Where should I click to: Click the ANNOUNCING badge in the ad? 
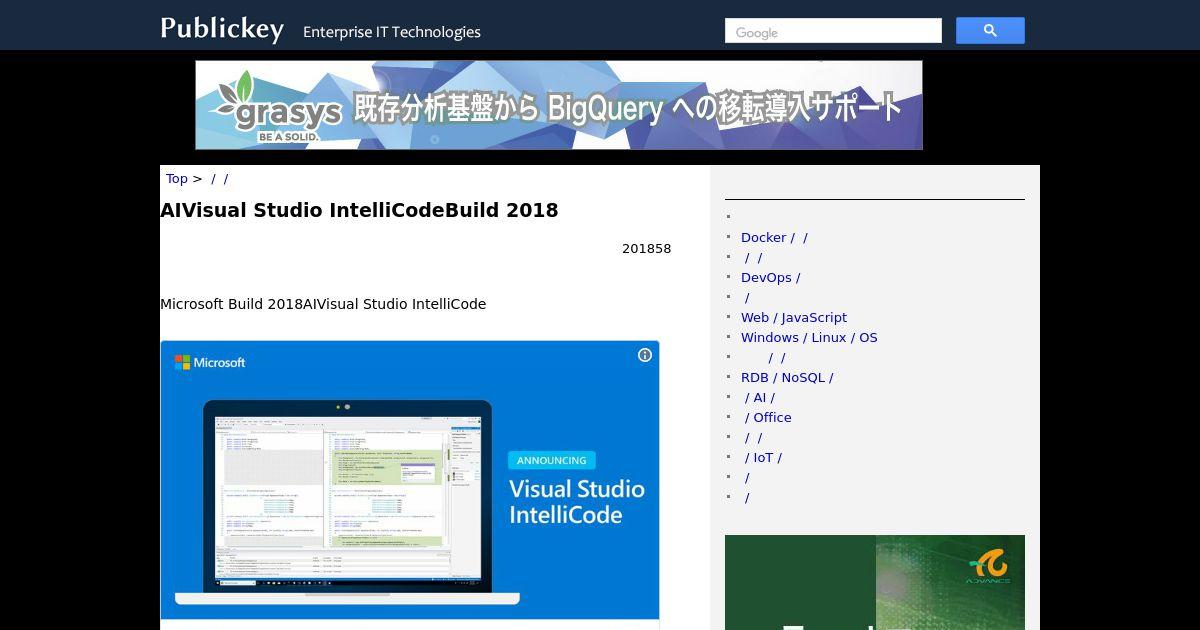click(552, 460)
